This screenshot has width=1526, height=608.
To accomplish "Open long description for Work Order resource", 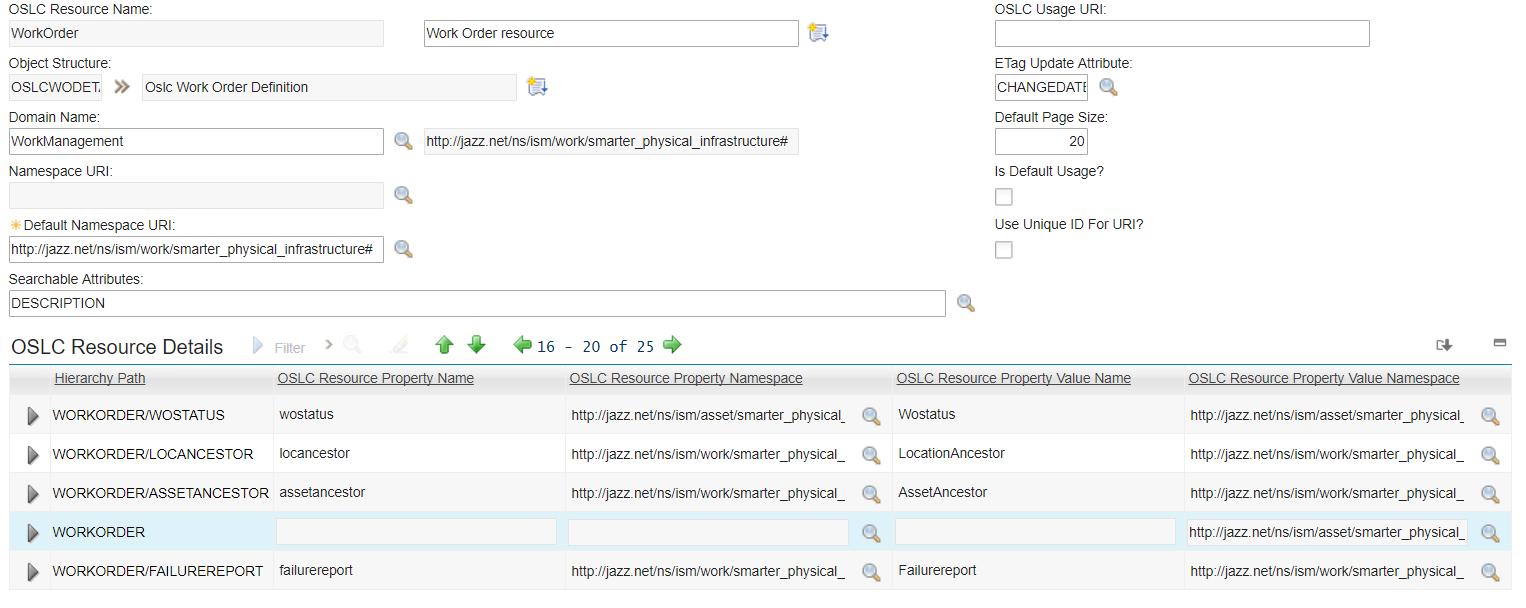I will pos(818,33).
